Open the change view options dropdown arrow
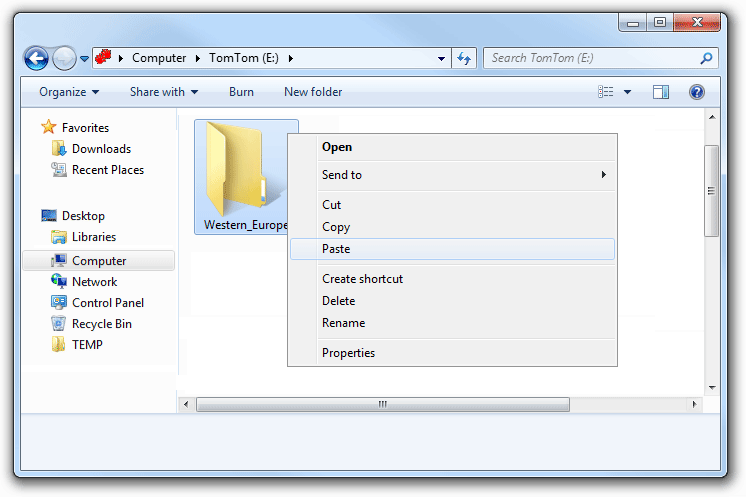746x497 pixels. (x=627, y=92)
